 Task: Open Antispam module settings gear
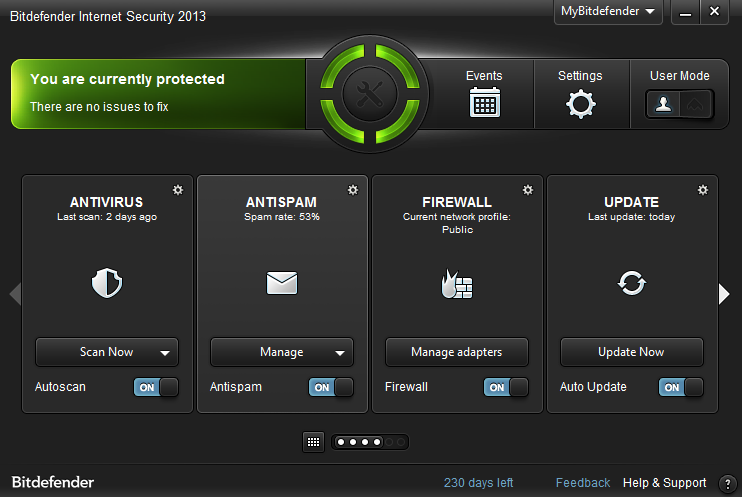[x=353, y=190]
